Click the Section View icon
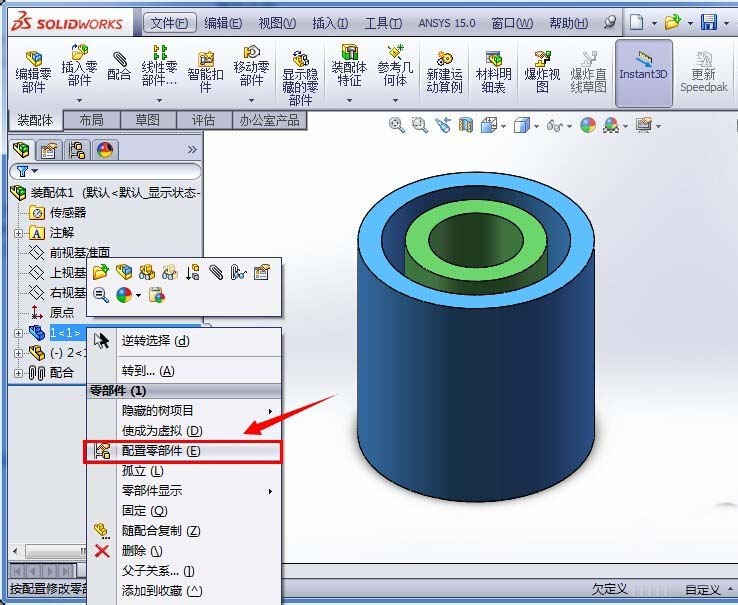The width and height of the screenshot is (738, 605). click(x=465, y=125)
